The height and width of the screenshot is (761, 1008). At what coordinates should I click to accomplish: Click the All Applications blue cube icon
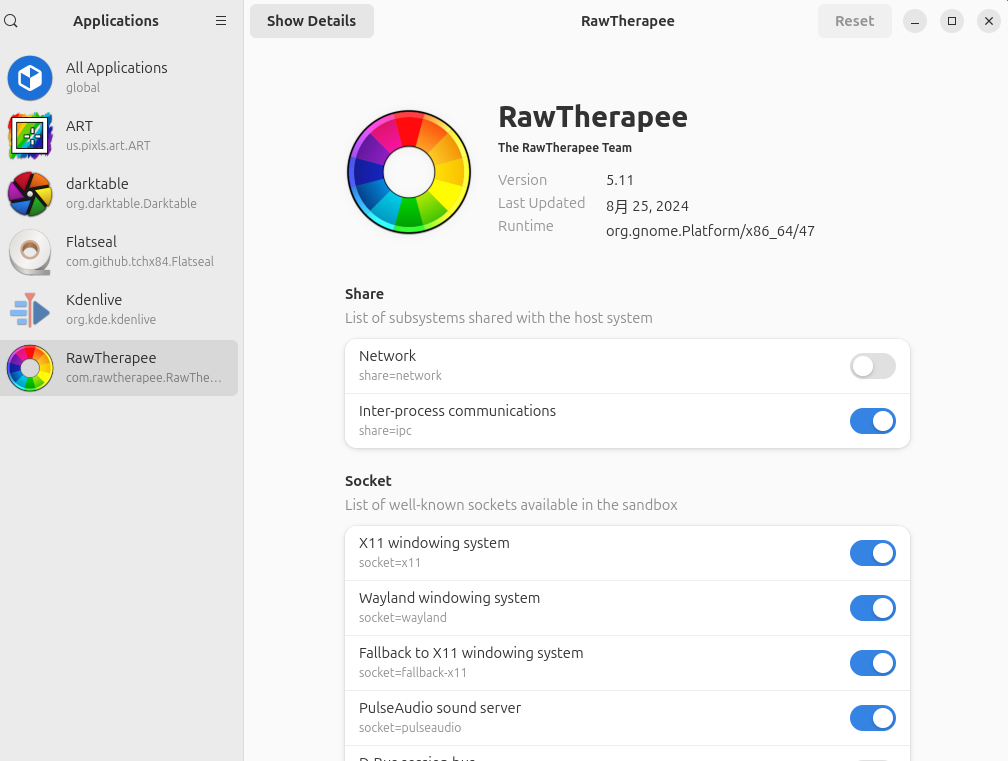[x=30, y=78]
